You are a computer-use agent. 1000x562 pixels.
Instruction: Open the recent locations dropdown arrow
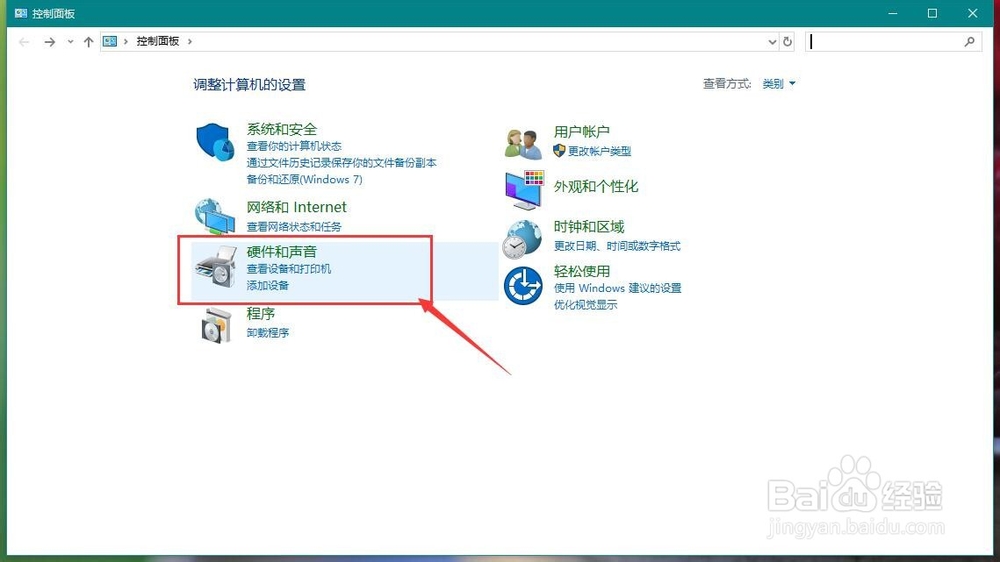pyautogui.click(x=70, y=42)
